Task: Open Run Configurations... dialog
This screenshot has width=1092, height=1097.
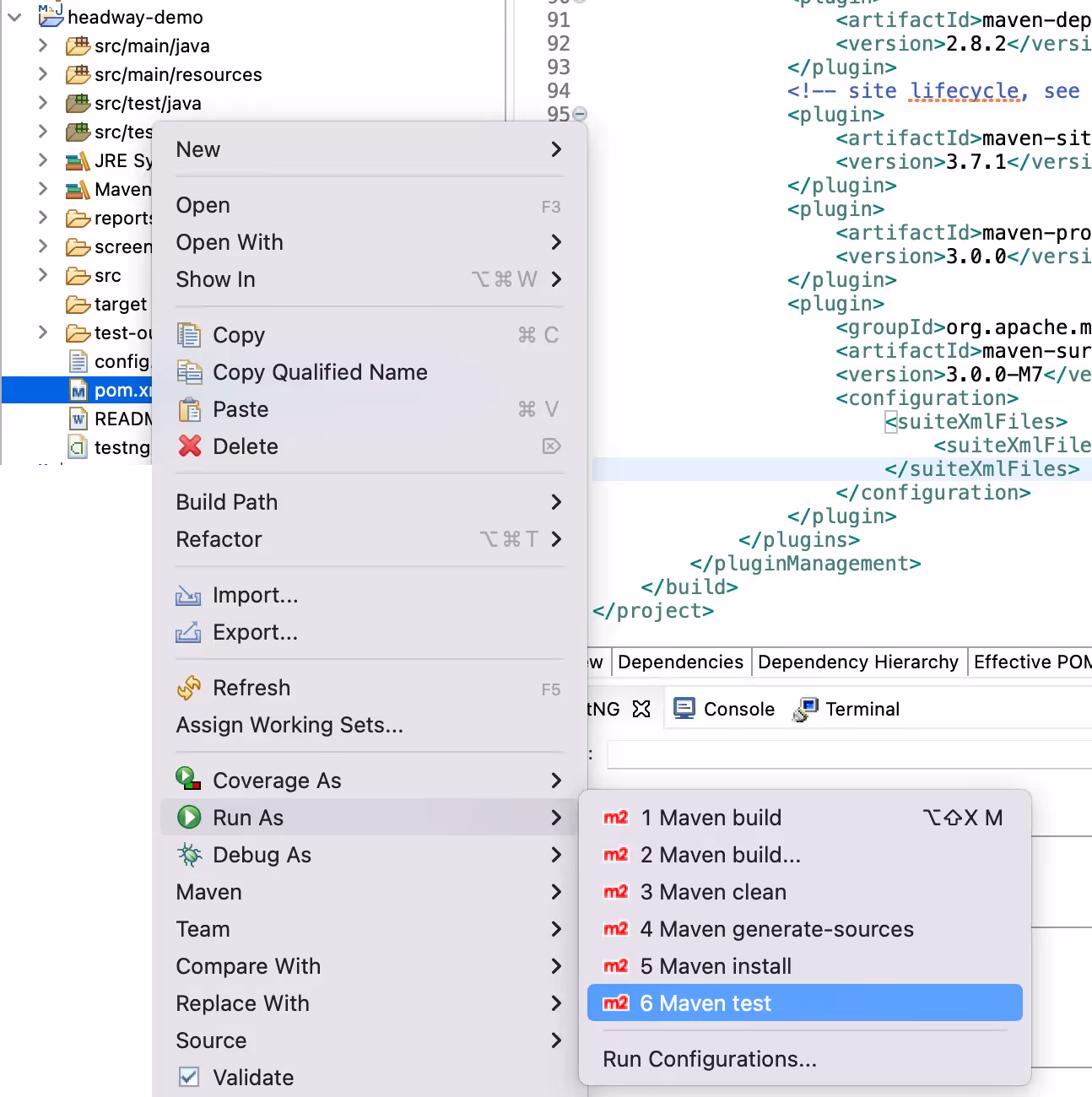Action: click(x=804, y=1059)
